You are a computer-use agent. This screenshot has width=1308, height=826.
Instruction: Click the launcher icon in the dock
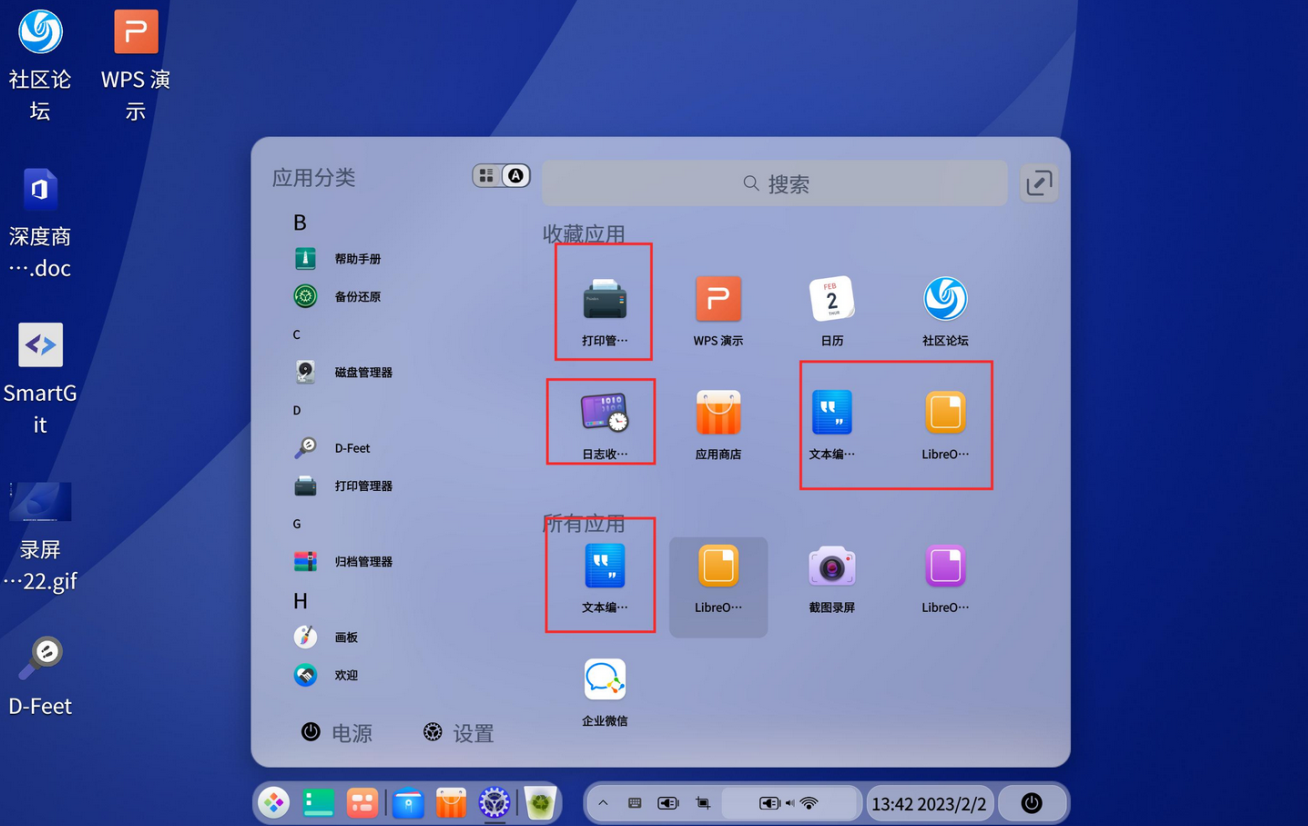(x=274, y=802)
